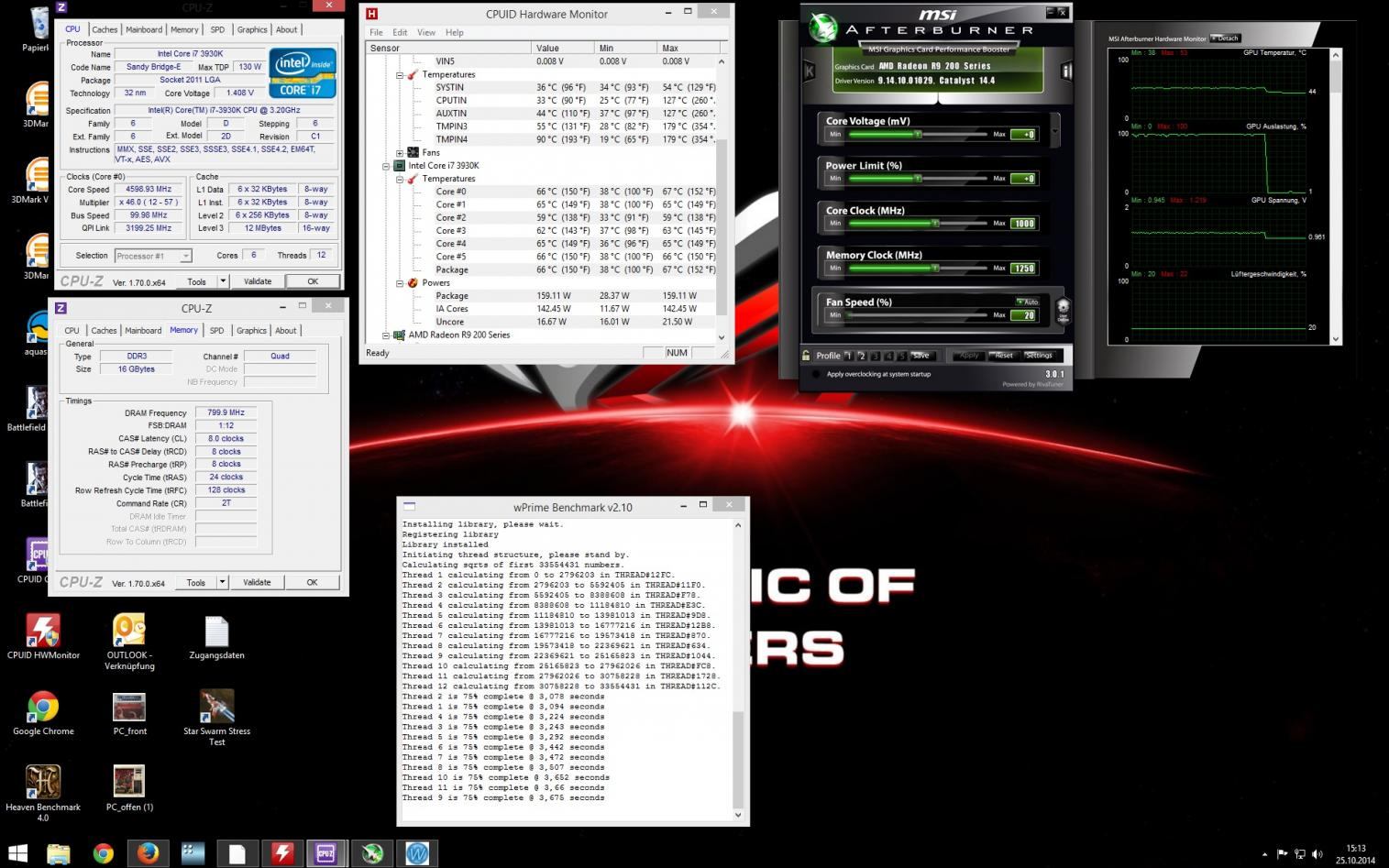Open the Zugangsdaten file icon
Image resolution: width=1389 pixels, height=868 pixels.
216,637
